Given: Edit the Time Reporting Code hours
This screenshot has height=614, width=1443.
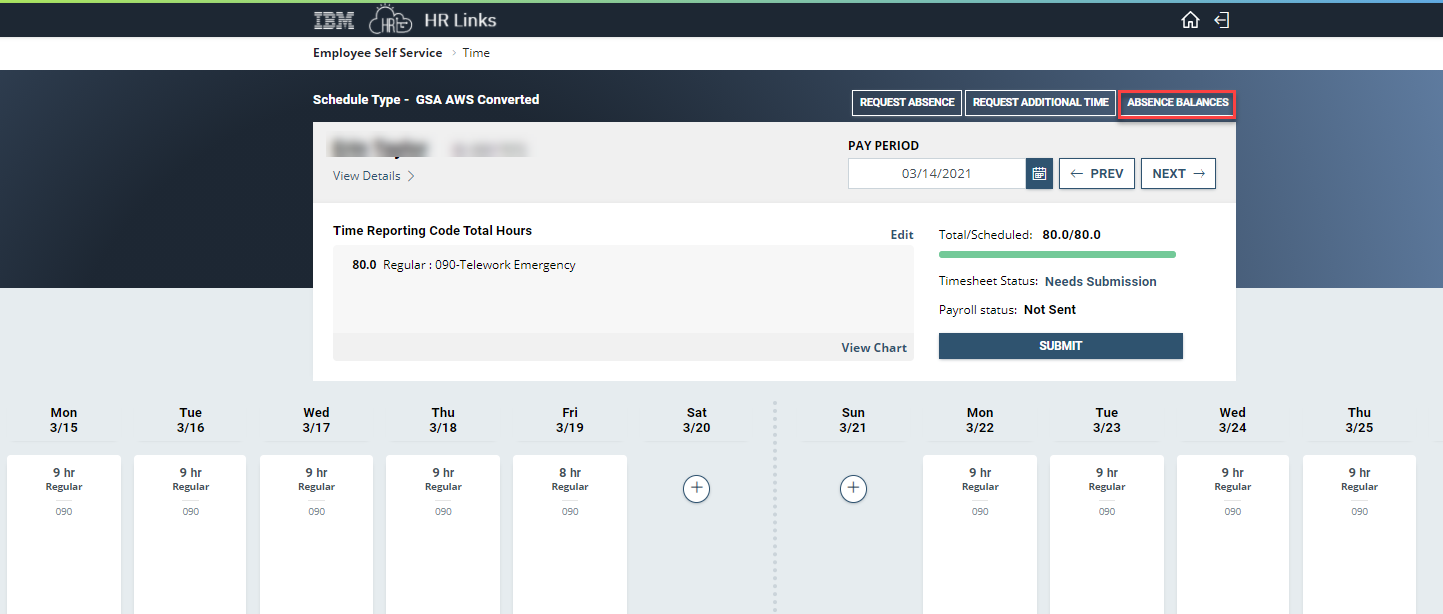Looking at the screenshot, I should coord(901,234).
